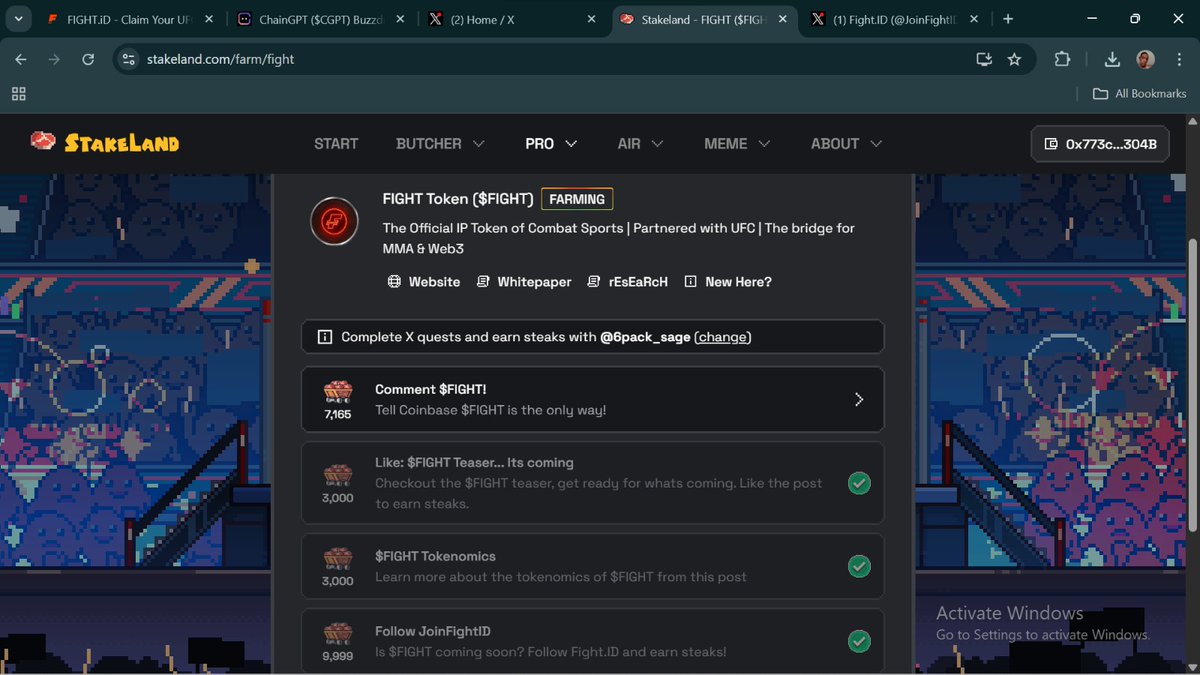Screen dimensions: 1200x675
Task: Expand the MEME dropdown menu
Action: coord(737,144)
